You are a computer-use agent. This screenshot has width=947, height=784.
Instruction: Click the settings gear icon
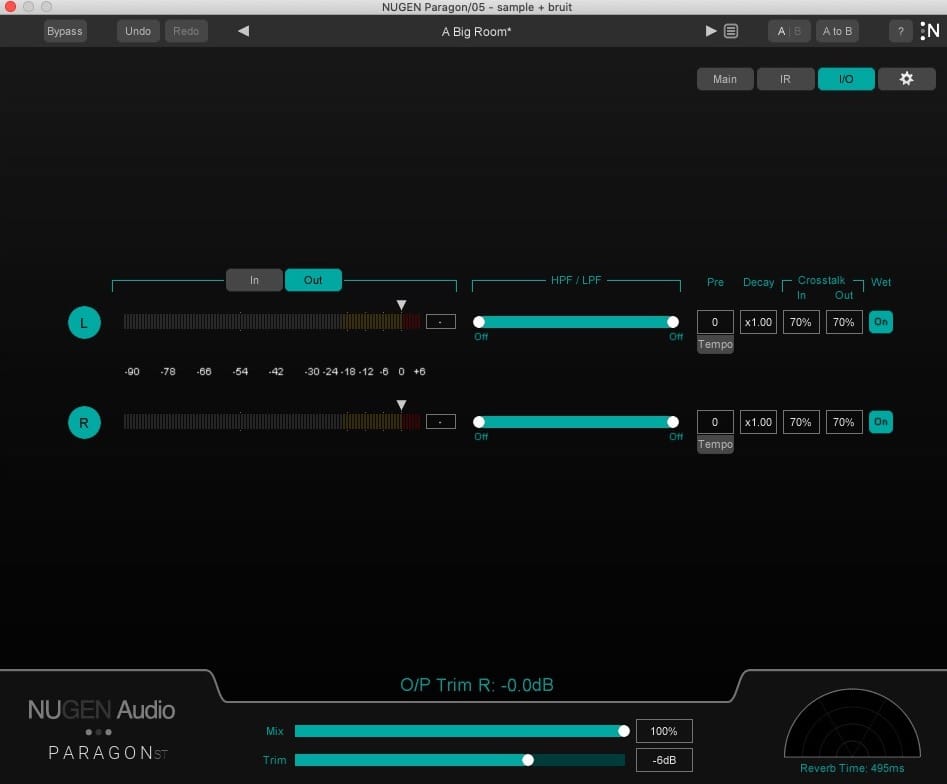(906, 78)
